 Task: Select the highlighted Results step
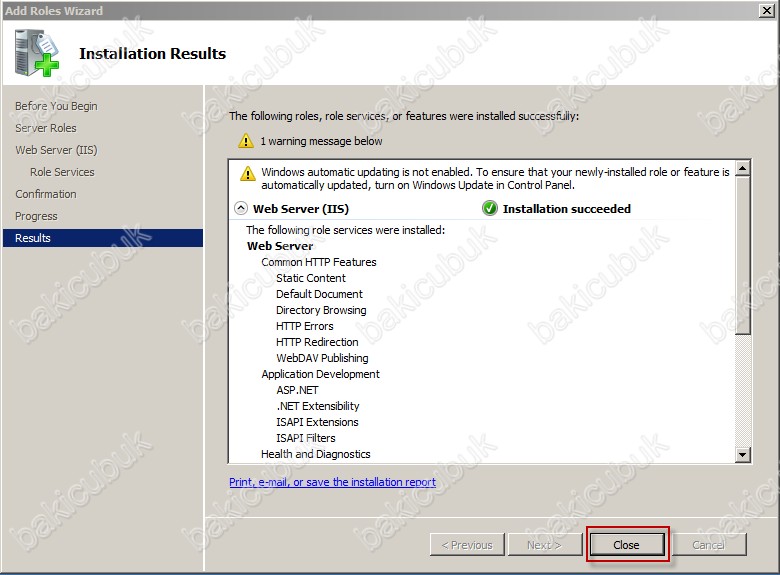[x=103, y=238]
